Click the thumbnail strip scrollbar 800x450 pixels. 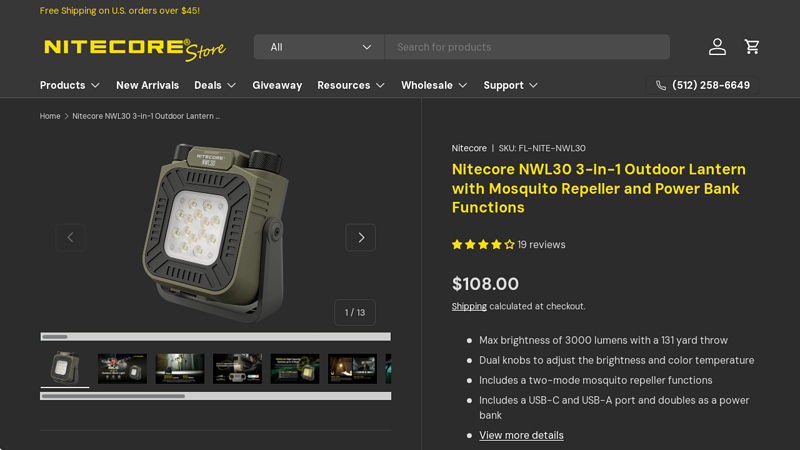216,396
